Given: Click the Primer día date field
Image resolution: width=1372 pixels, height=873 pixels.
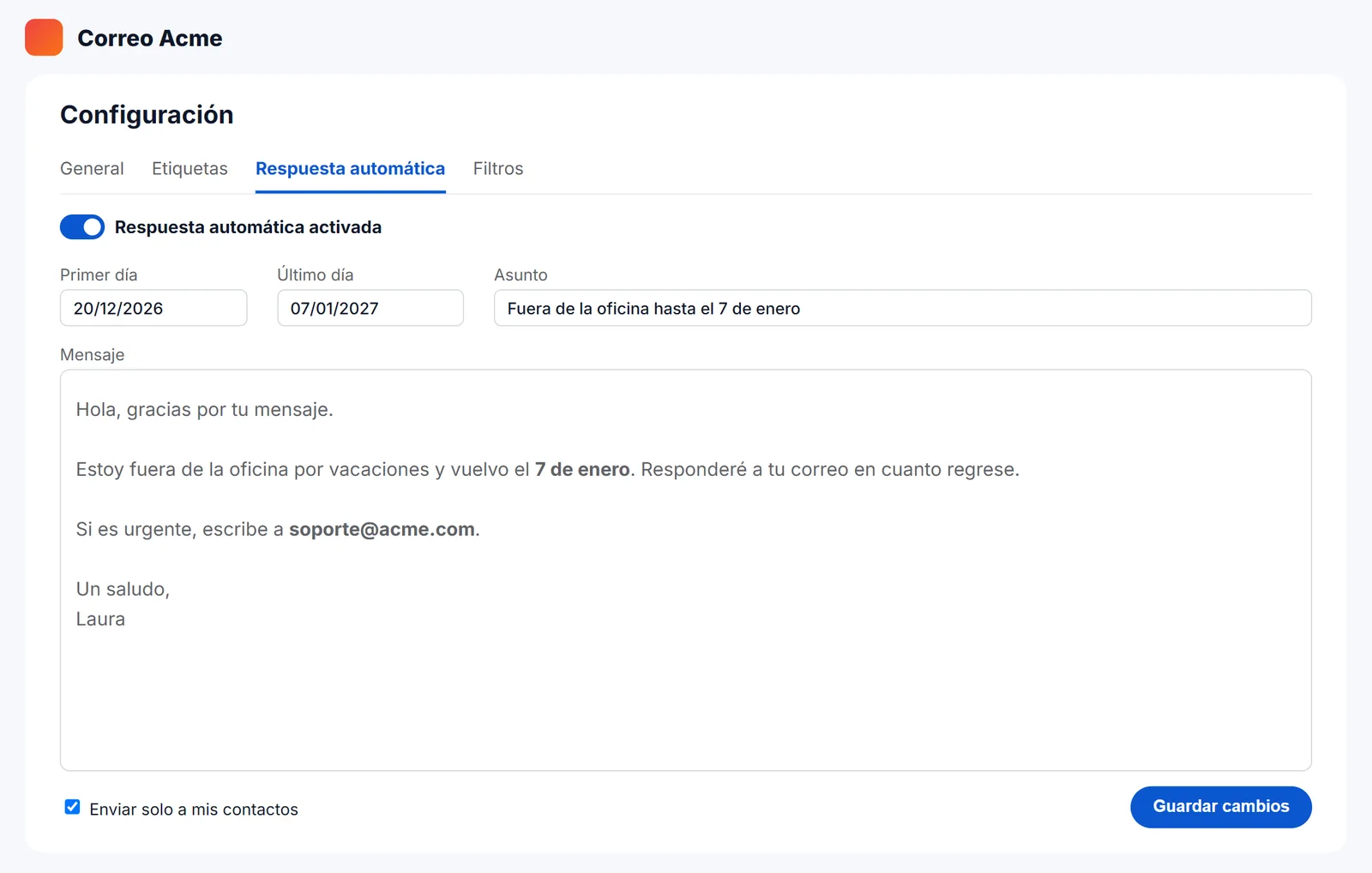Looking at the screenshot, I should click(x=153, y=308).
